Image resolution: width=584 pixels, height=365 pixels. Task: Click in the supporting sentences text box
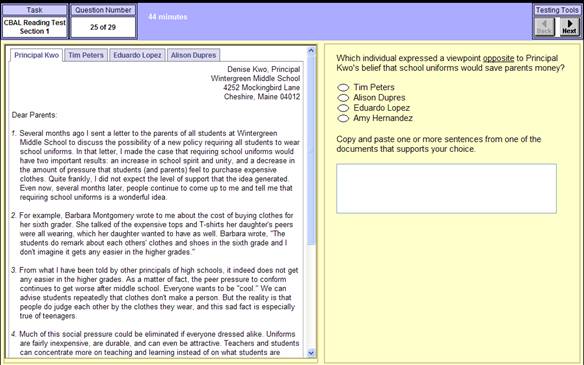click(447, 188)
